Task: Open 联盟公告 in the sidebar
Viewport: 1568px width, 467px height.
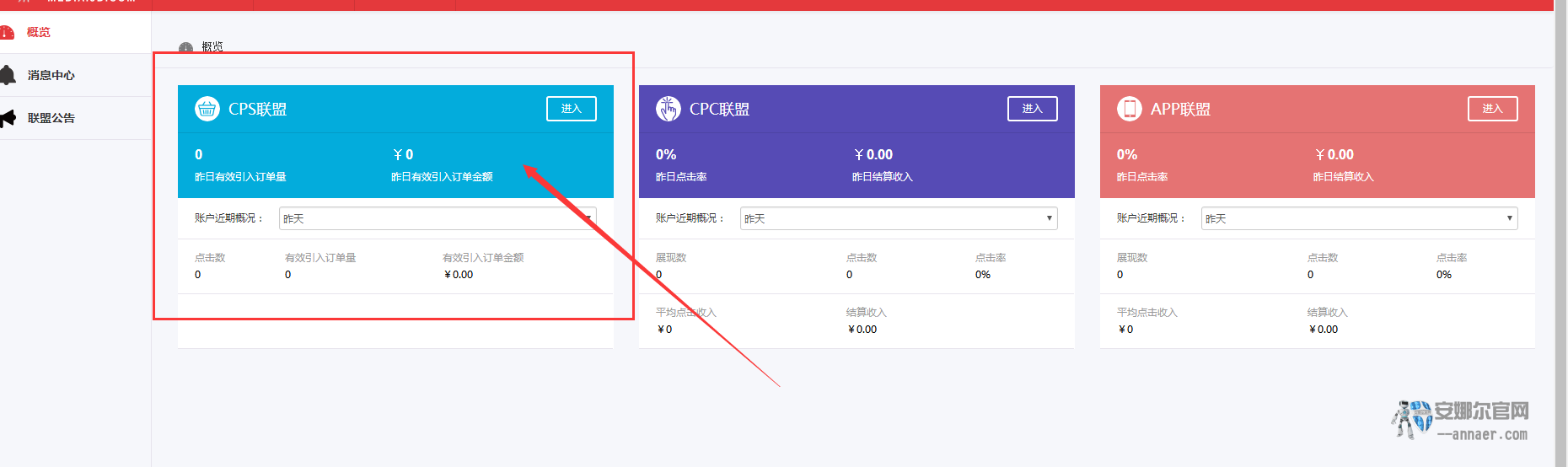Action: tap(75, 118)
